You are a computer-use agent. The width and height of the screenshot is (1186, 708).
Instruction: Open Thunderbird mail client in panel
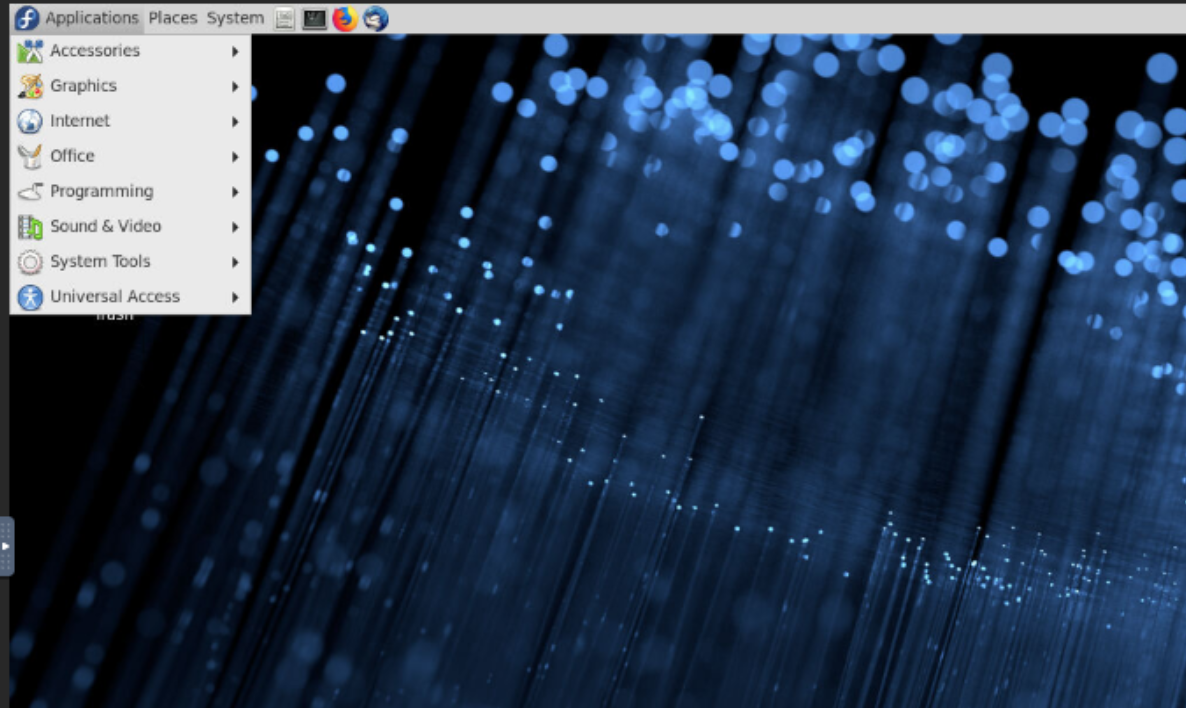coord(376,18)
